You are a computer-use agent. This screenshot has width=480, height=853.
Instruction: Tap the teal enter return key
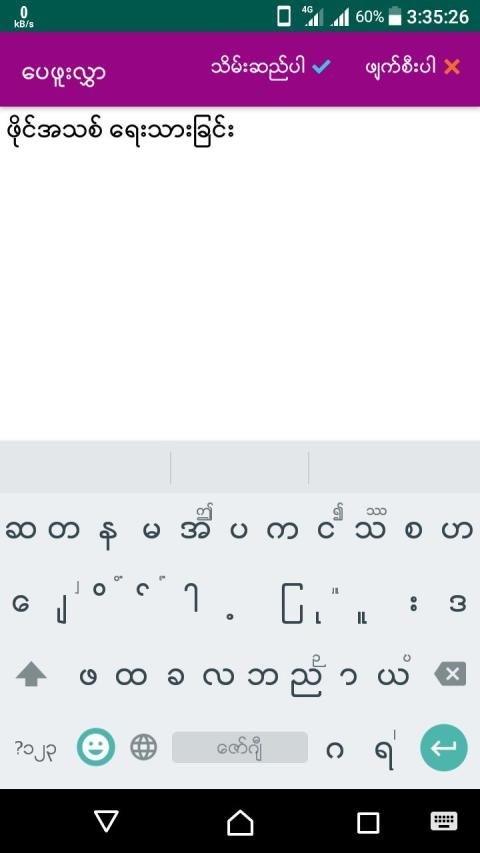(444, 747)
